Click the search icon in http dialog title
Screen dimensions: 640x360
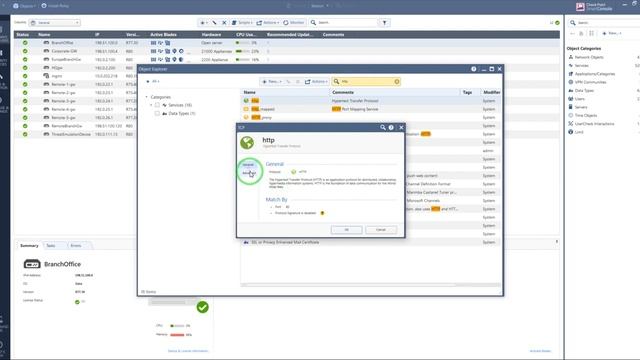click(x=383, y=127)
